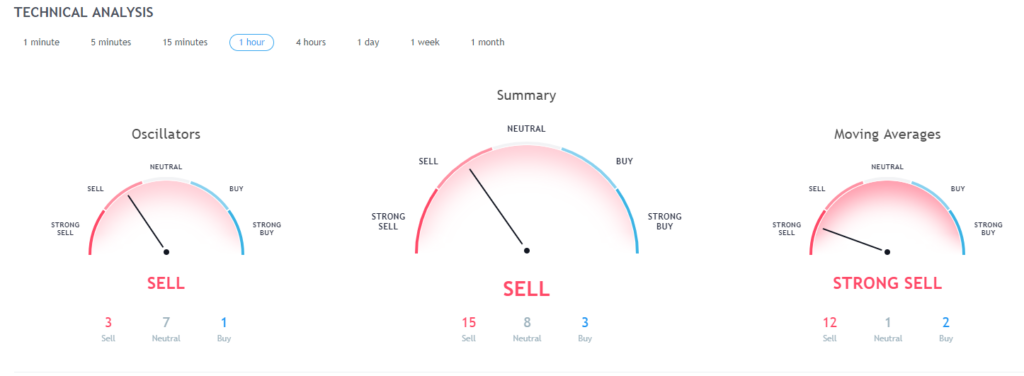1024x376 pixels.
Task: Click Moving Averages buy count 2
Action: 946,322
